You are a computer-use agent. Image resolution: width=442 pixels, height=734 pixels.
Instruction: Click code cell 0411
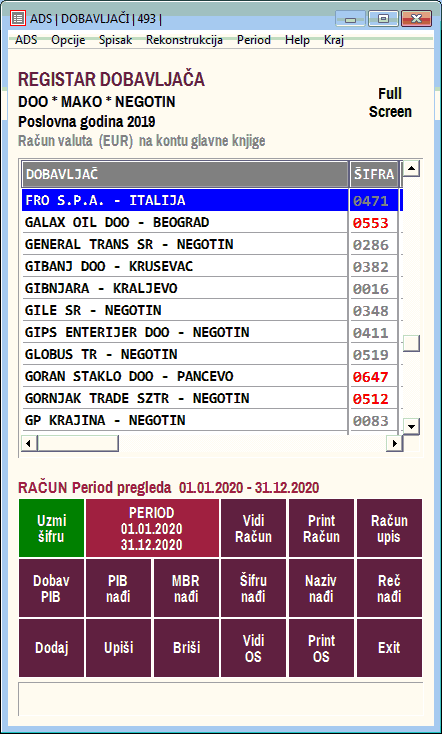(374, 332)
